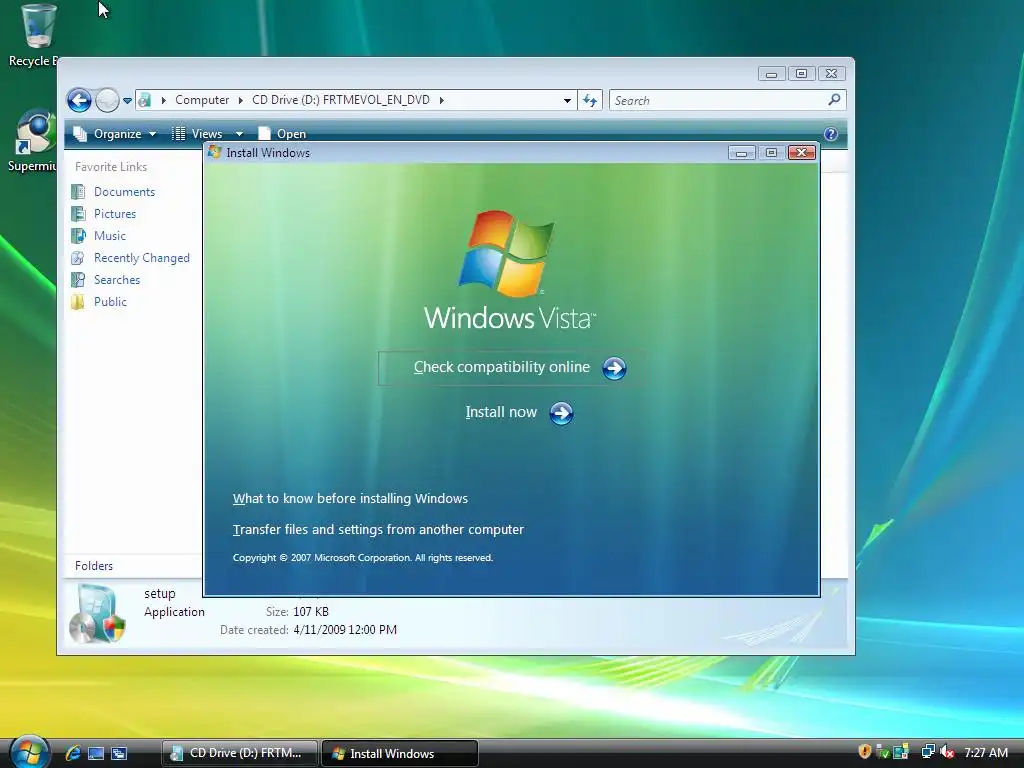This screenshot has width=1024, height=768.
Task: Open the Organize menu
Action: coord(115,134)
